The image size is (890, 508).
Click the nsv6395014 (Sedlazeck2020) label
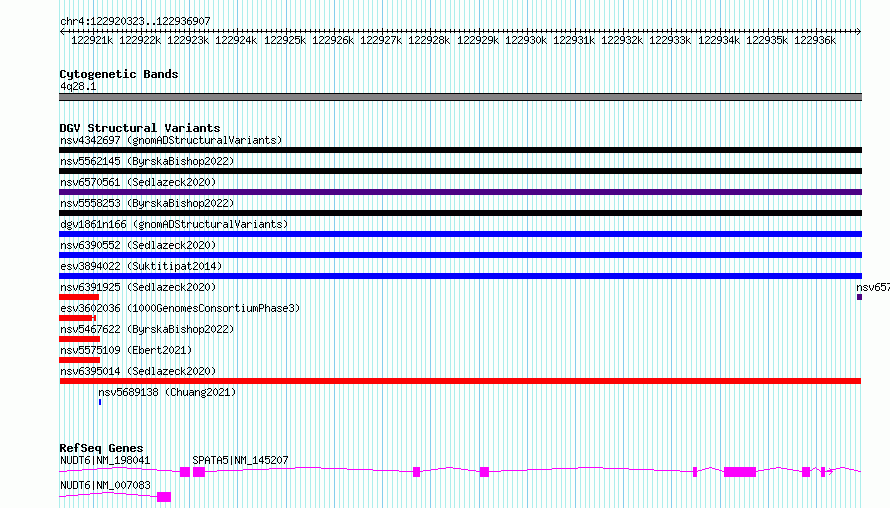138,371
